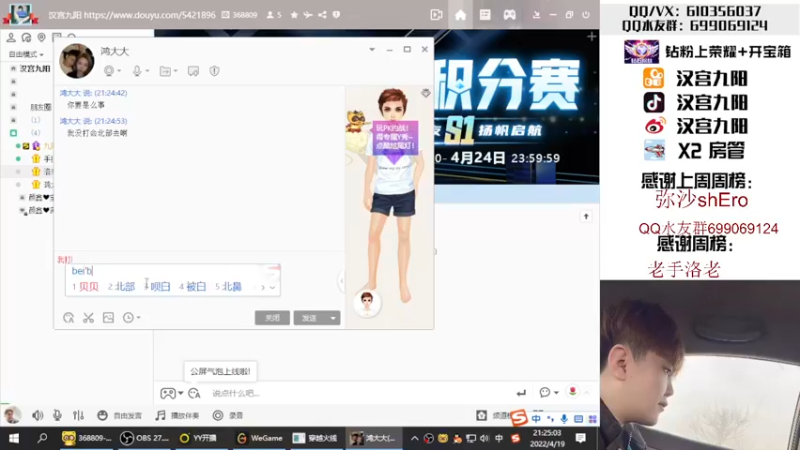The image size is (800, 450).
Task: Click the location pin icon in sidebar
Action: 41,37
